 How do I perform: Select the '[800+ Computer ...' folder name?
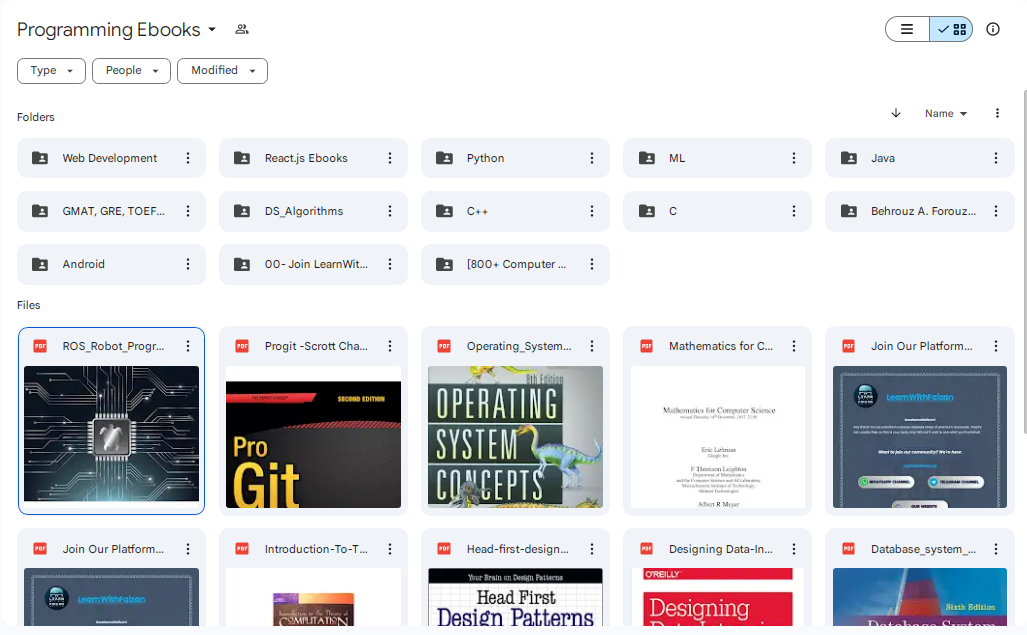pyautogui.click(x=516, y=264)
